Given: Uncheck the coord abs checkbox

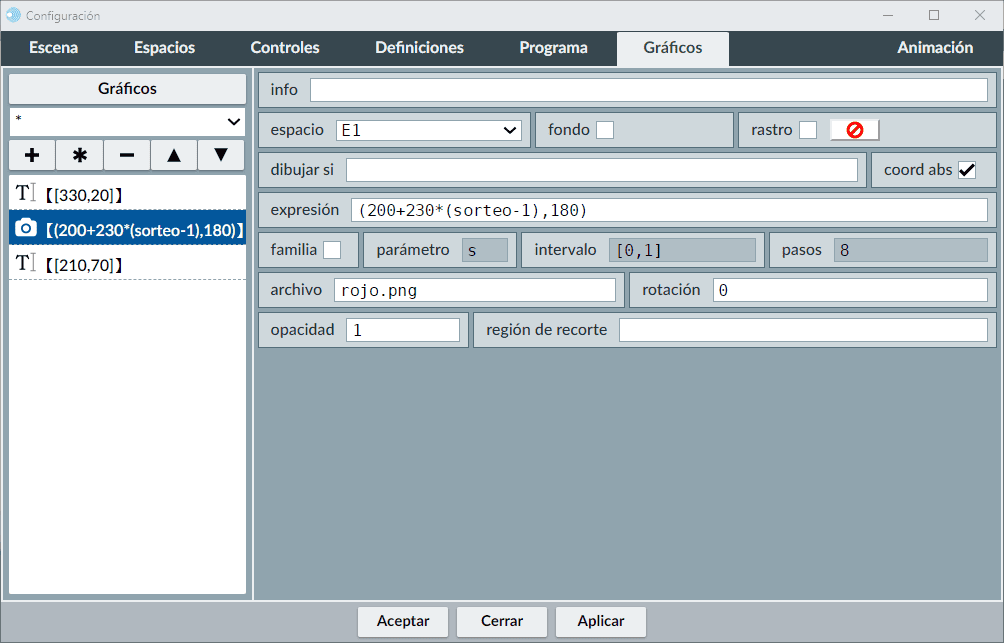Looking at the screenshot, I should tap(967, 170).
